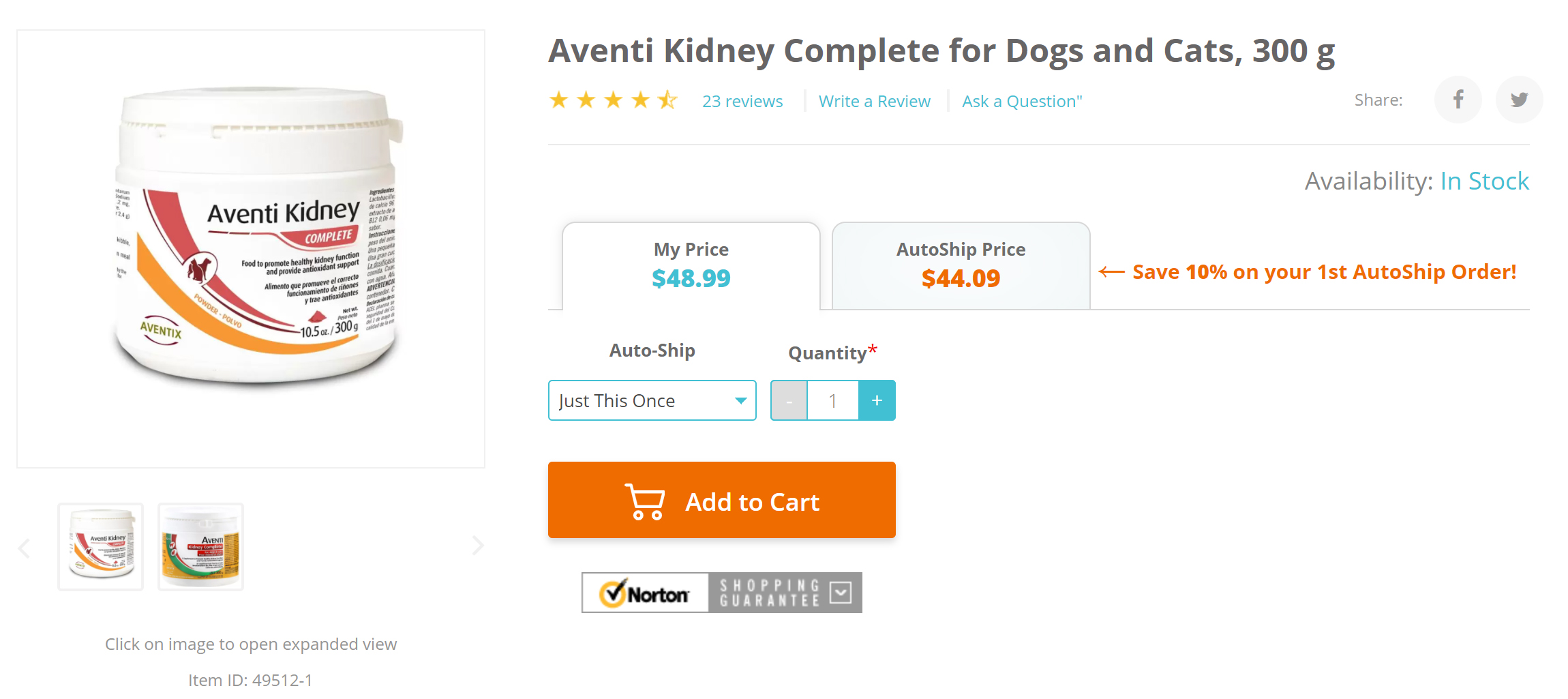Increase quantity with plus button
The height and width of the screenshot is (699, 1568).
click(x=877, y=401)
